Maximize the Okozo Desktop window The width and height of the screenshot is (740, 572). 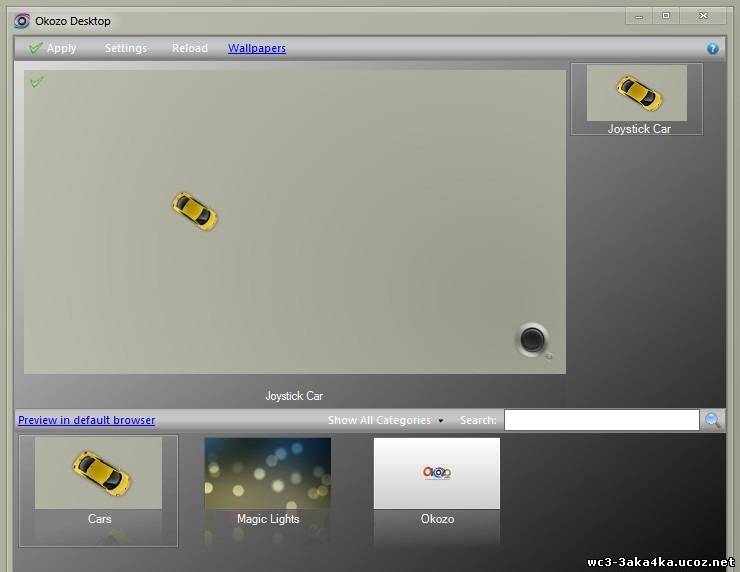666,16
